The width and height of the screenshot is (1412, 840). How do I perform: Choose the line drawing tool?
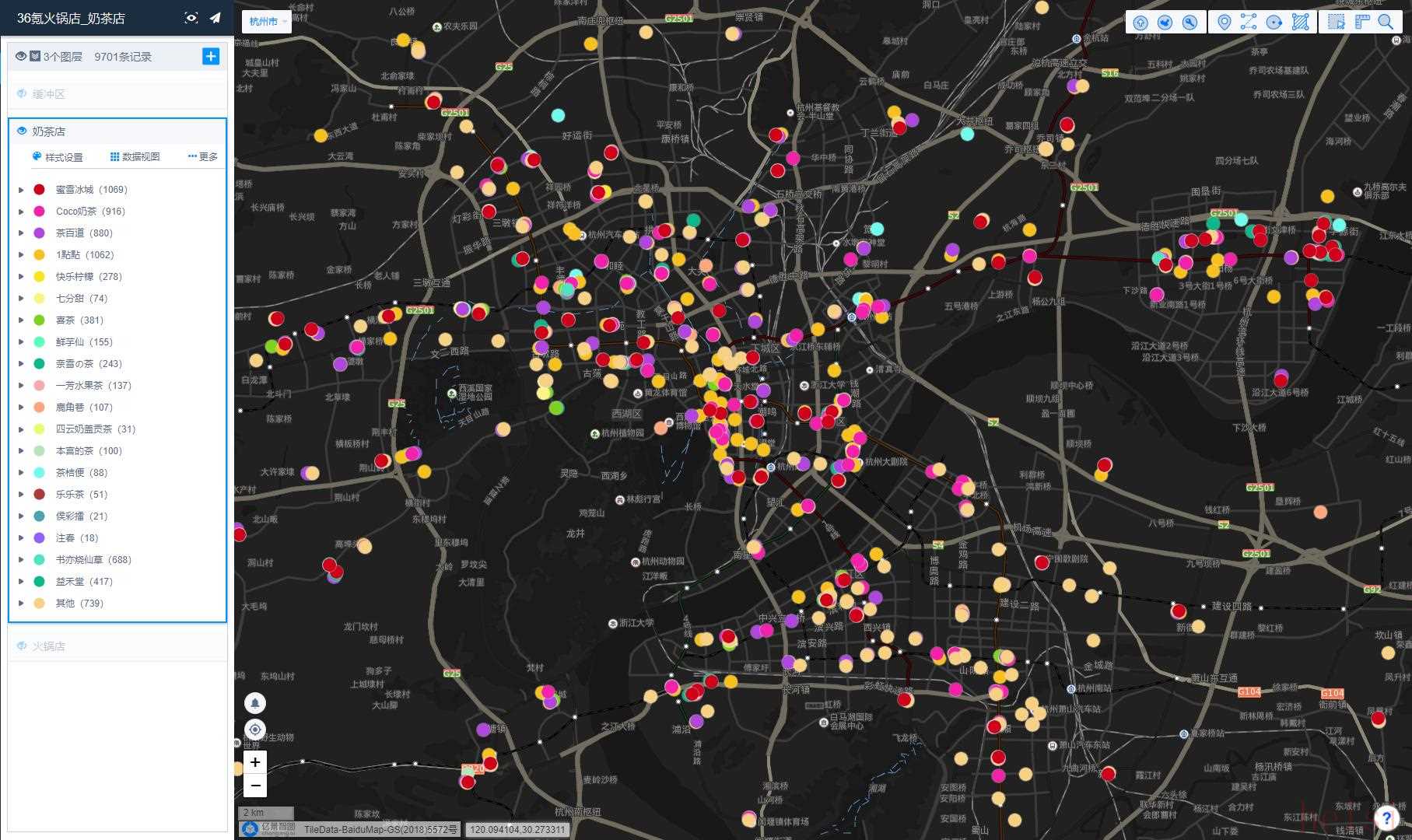coord(1249,22)
